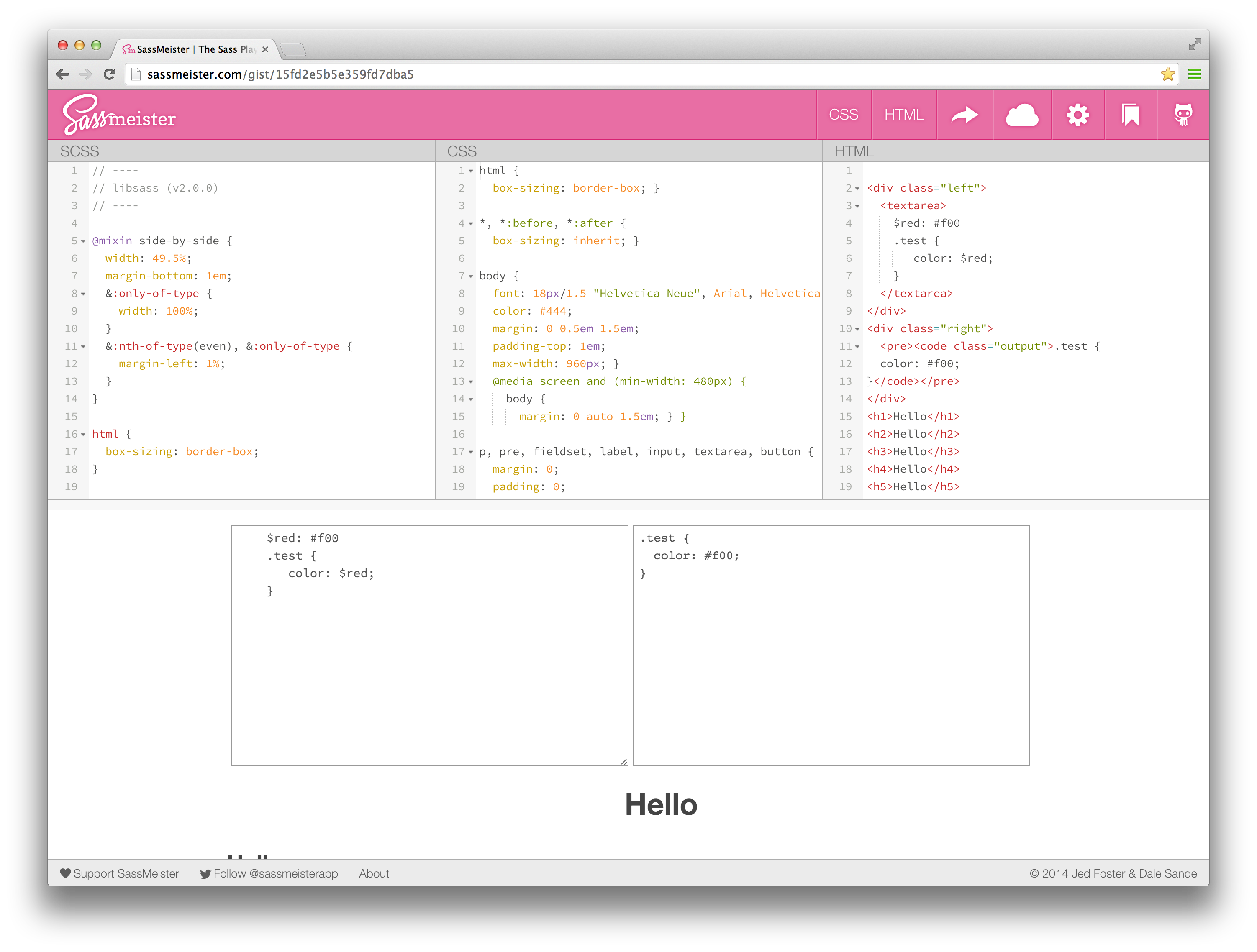Collapse CSS line 14 body fold arrow
Viewport: 1257px width, 952px height.
[470, 399]
